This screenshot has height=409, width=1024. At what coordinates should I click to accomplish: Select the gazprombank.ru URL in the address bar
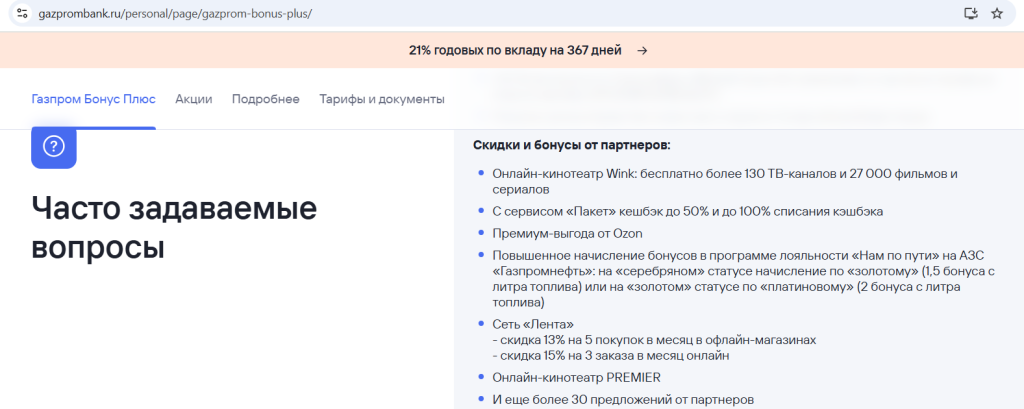coord(176,13)
